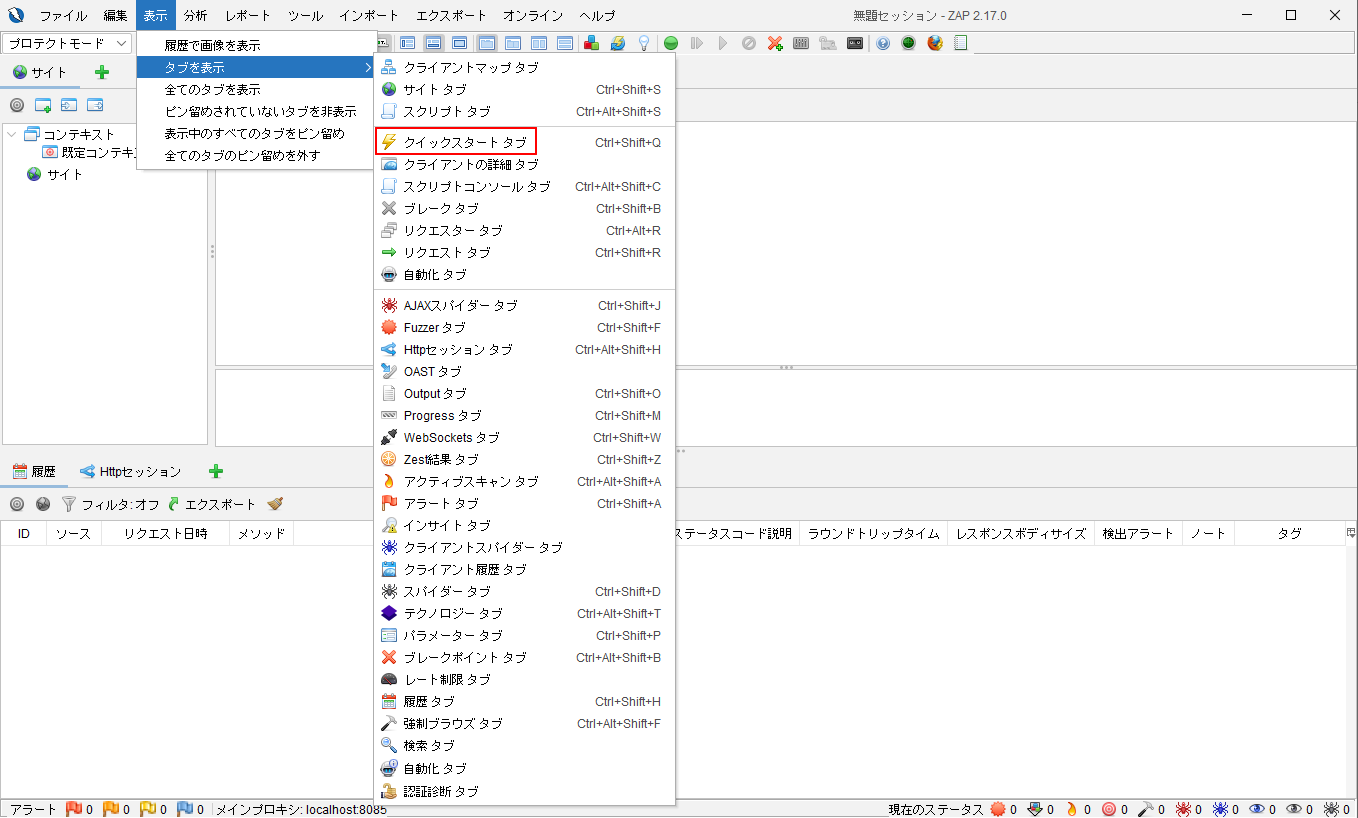Screen dimensions: 1358x818
Task: Click the タブを表示 submenu entry
Action: click(255, 67)
